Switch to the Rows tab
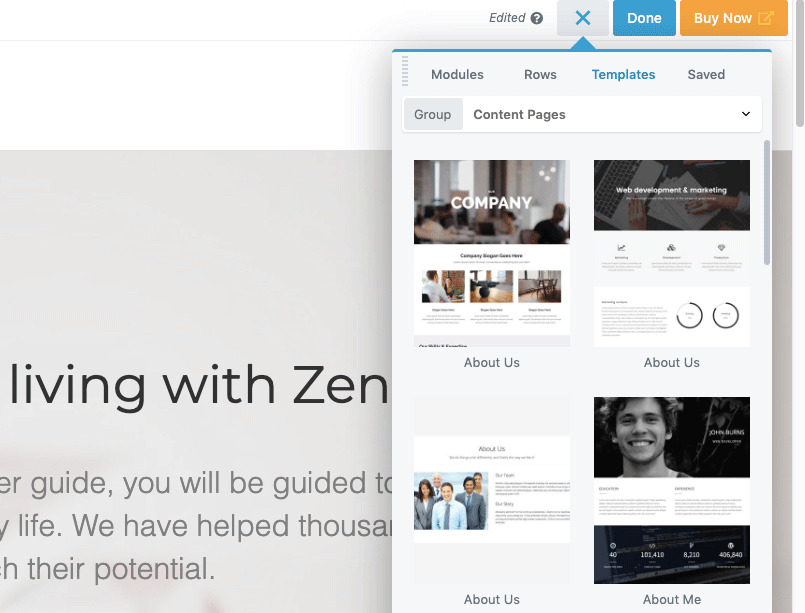The height and width of the screenshot is (613, 805). tap(540, 74)
